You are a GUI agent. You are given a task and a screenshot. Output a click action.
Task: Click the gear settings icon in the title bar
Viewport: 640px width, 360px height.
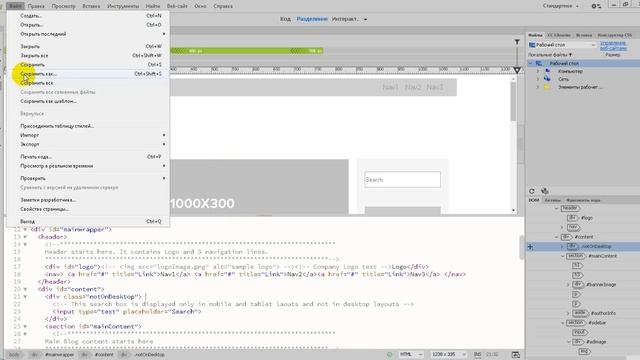pos(595,6)
